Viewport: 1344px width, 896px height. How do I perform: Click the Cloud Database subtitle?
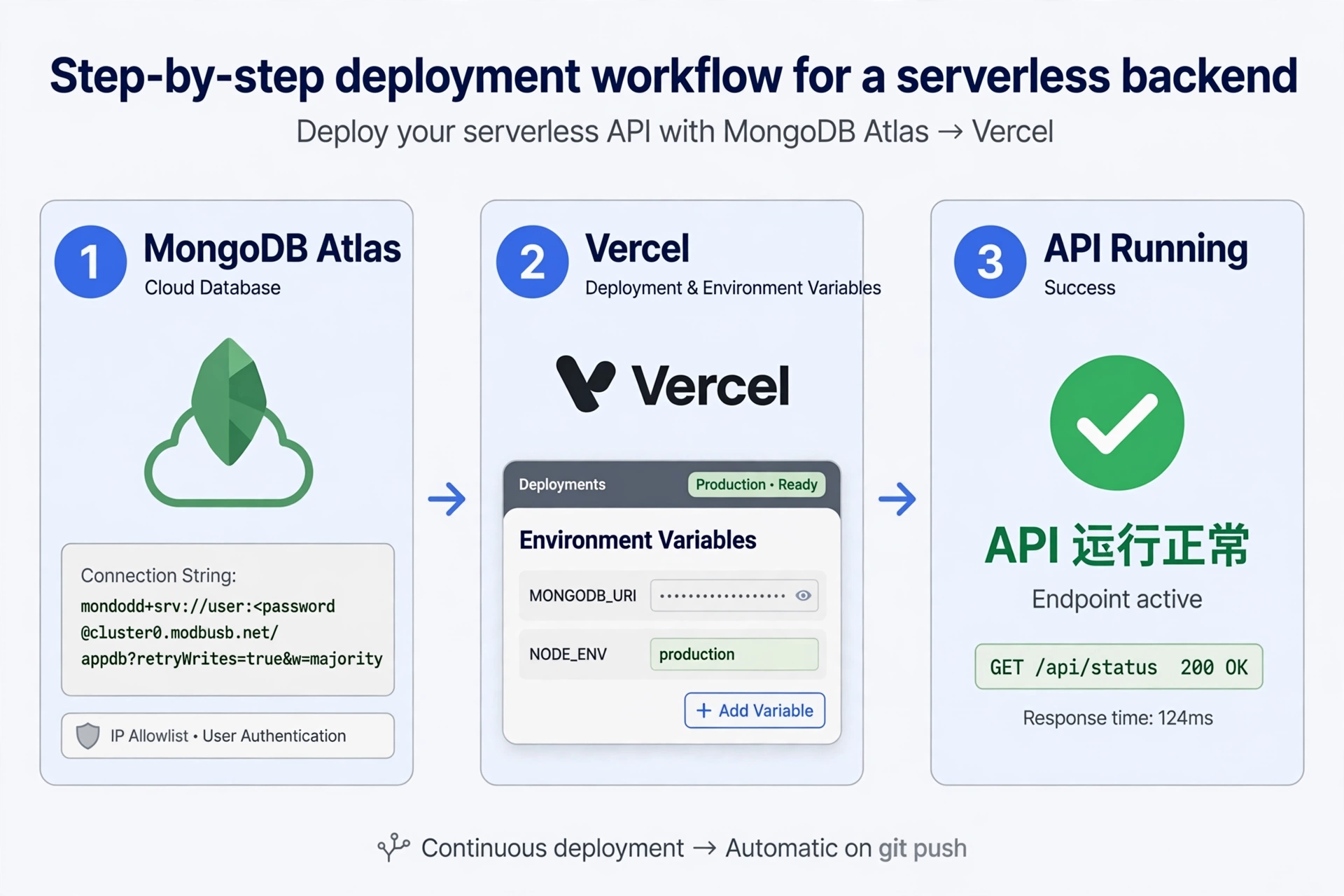pyautogui.click(x=213, y=288)
